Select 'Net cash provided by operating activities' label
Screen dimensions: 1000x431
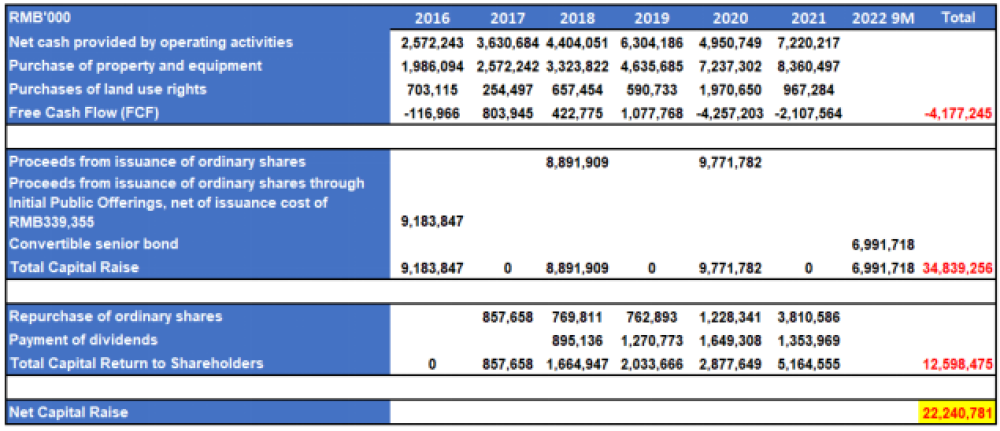pos(151,42)
